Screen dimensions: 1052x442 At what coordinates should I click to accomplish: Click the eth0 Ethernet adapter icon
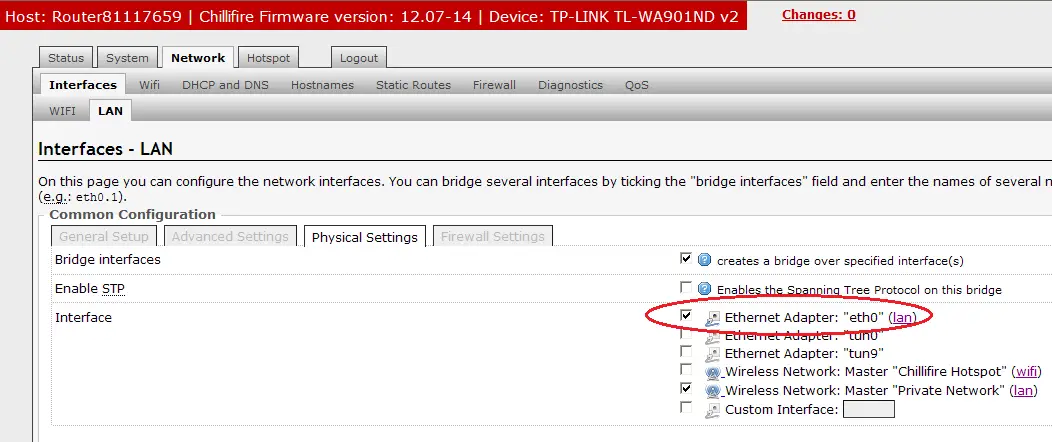click(712, 318)
